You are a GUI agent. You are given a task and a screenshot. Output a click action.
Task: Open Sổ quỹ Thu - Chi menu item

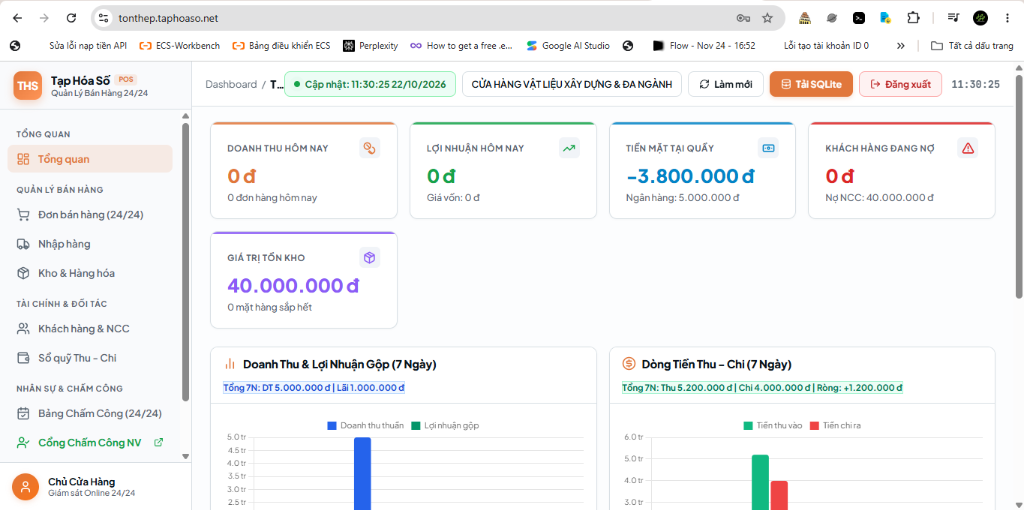click(x=90, y=358)
